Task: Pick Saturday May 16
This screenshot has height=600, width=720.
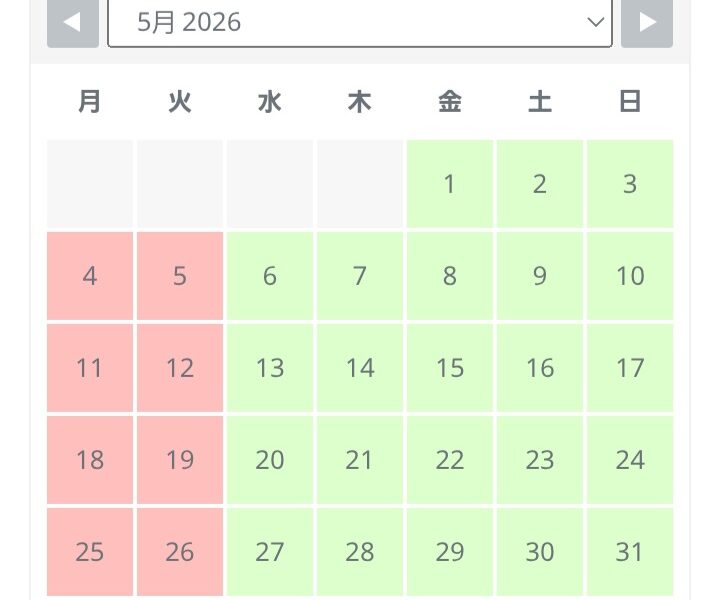Action: (540, 368)
